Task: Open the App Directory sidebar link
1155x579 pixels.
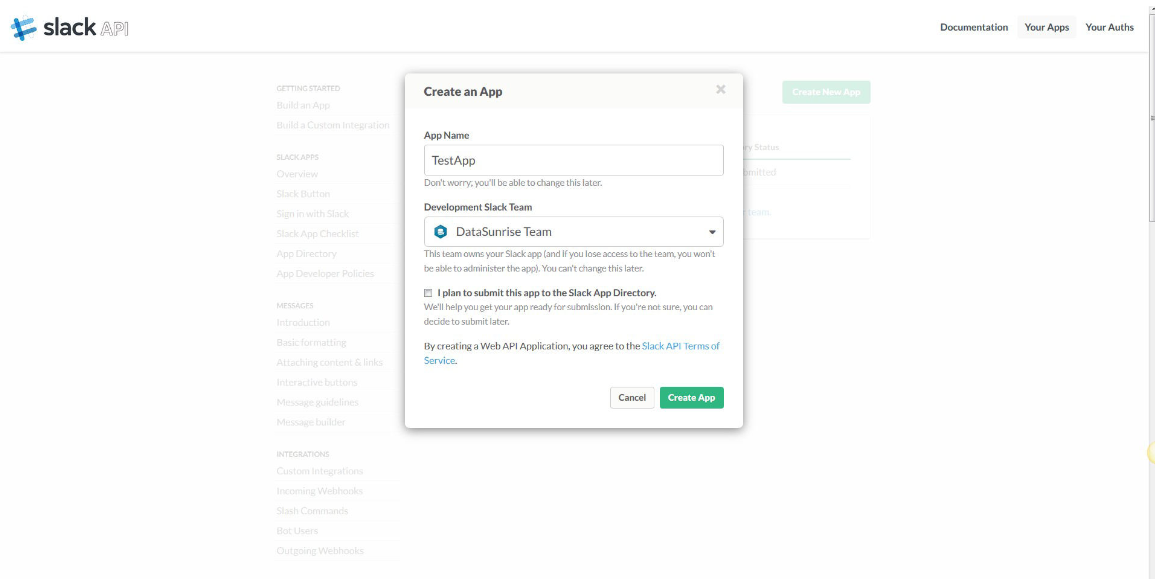Action: 306,253
